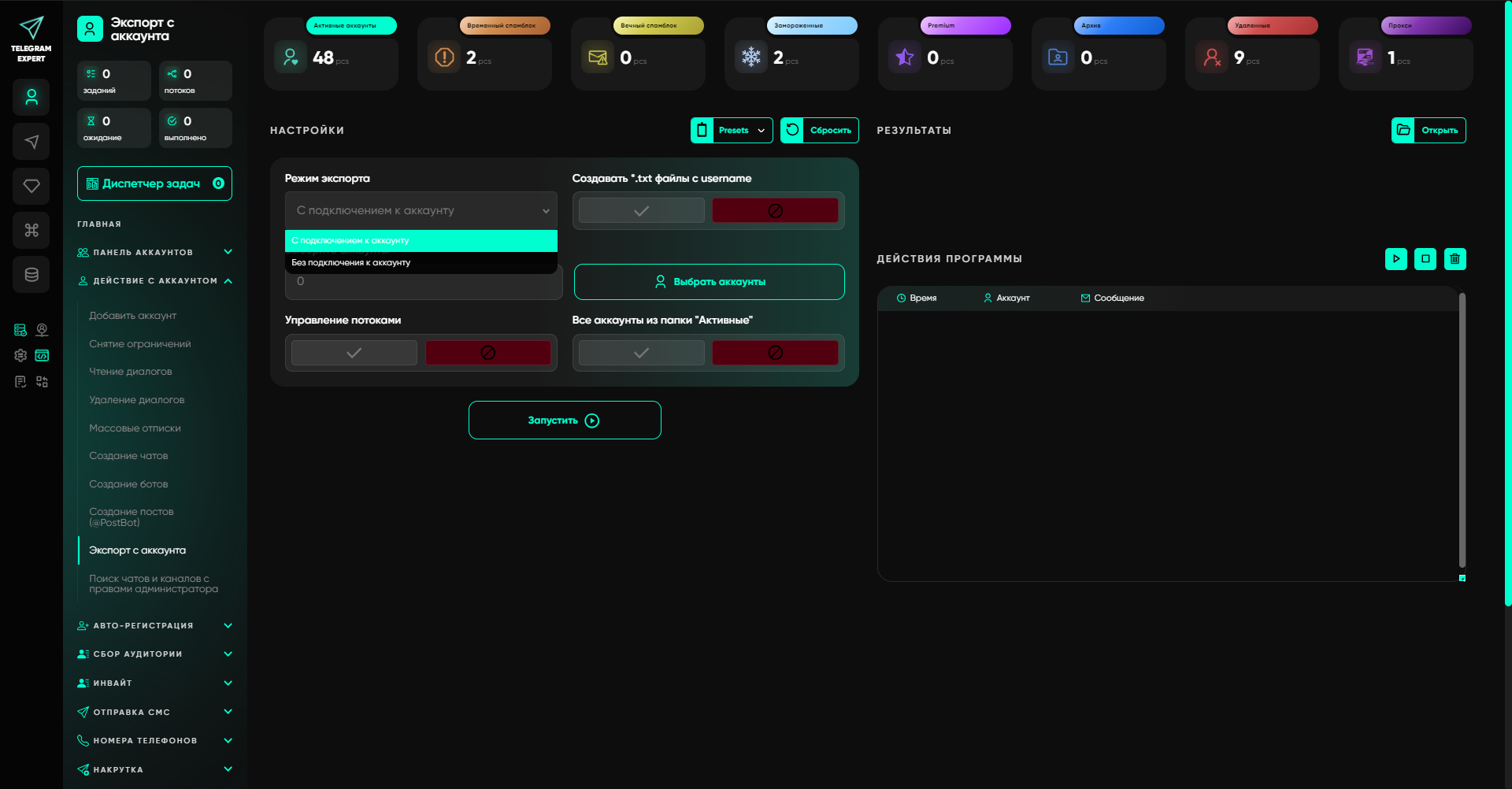Open the database icon in left sidebar
Screen dimensions: 1512x789
coord(31,274)
